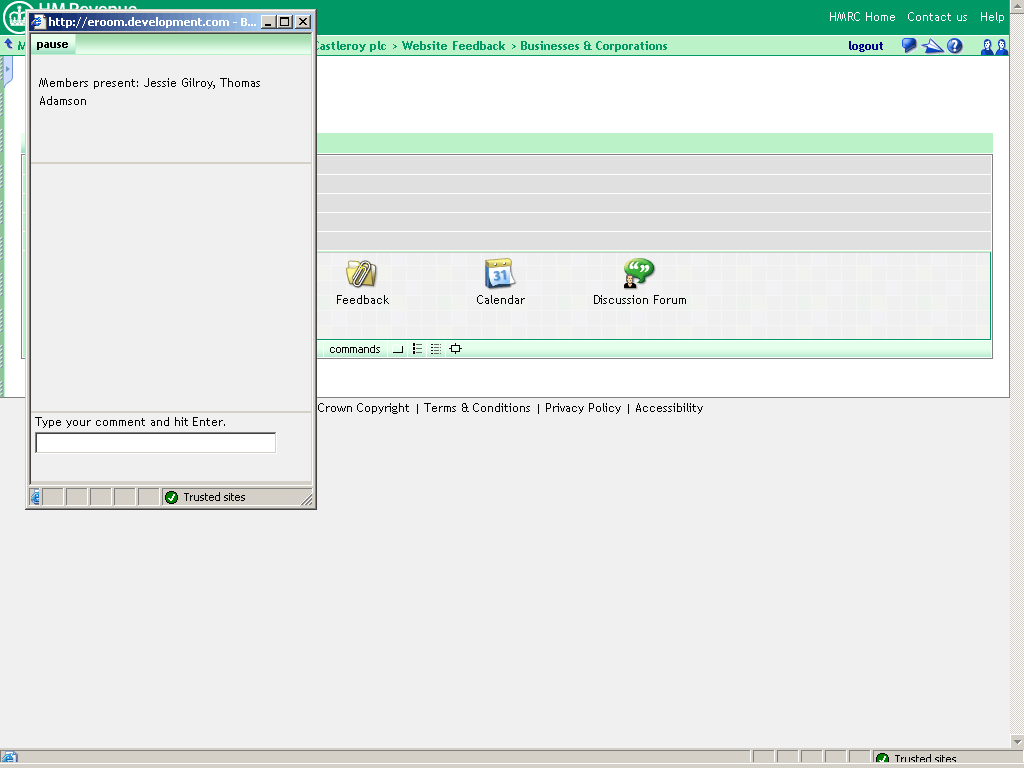Open the Contact us link
1024x768 pixels.
coord(937,17)
